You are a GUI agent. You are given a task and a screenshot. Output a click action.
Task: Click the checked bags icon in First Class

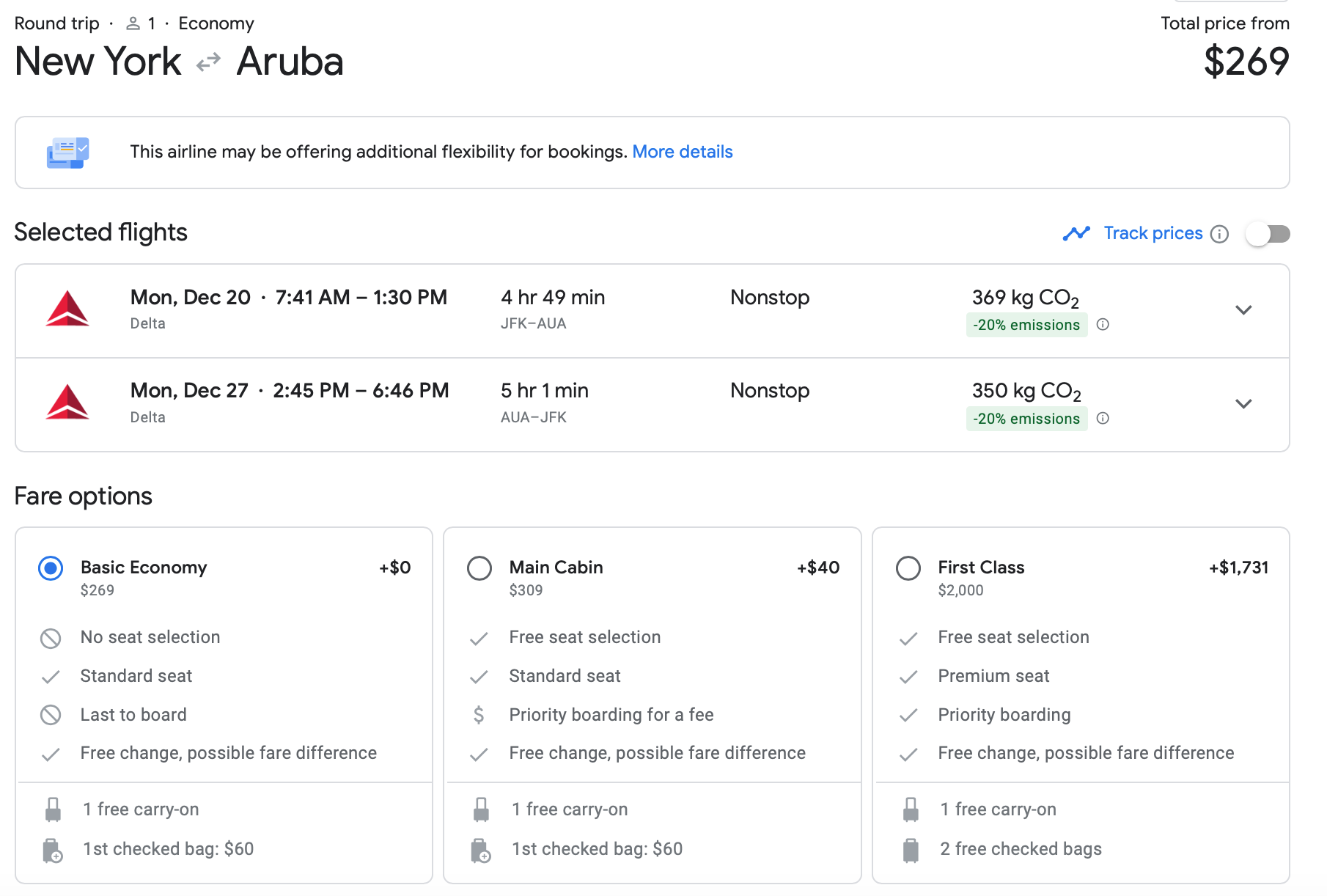click(911, 850)
